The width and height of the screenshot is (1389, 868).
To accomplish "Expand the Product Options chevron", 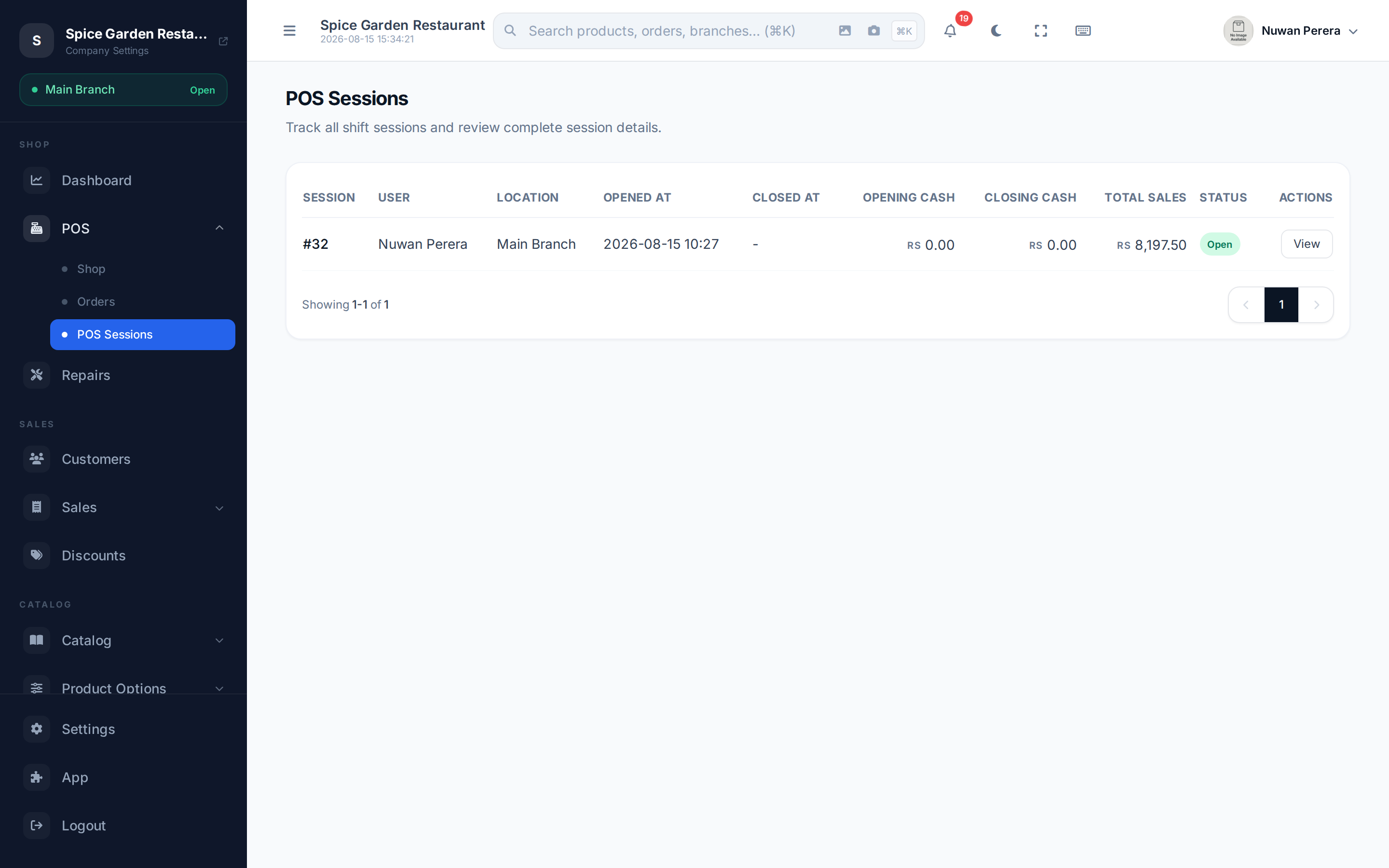I will pos(219,688).
